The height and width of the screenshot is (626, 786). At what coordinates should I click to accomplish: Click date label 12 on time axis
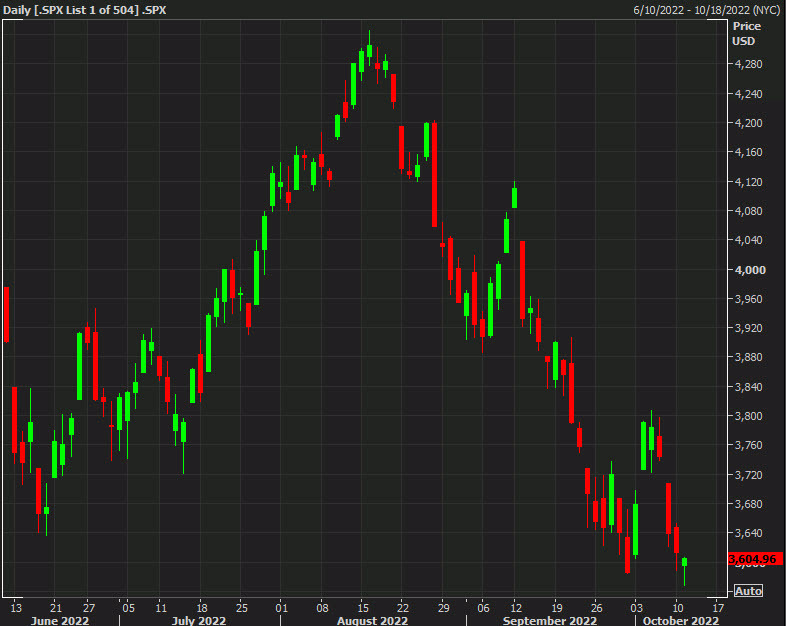(x=516, y=608)
